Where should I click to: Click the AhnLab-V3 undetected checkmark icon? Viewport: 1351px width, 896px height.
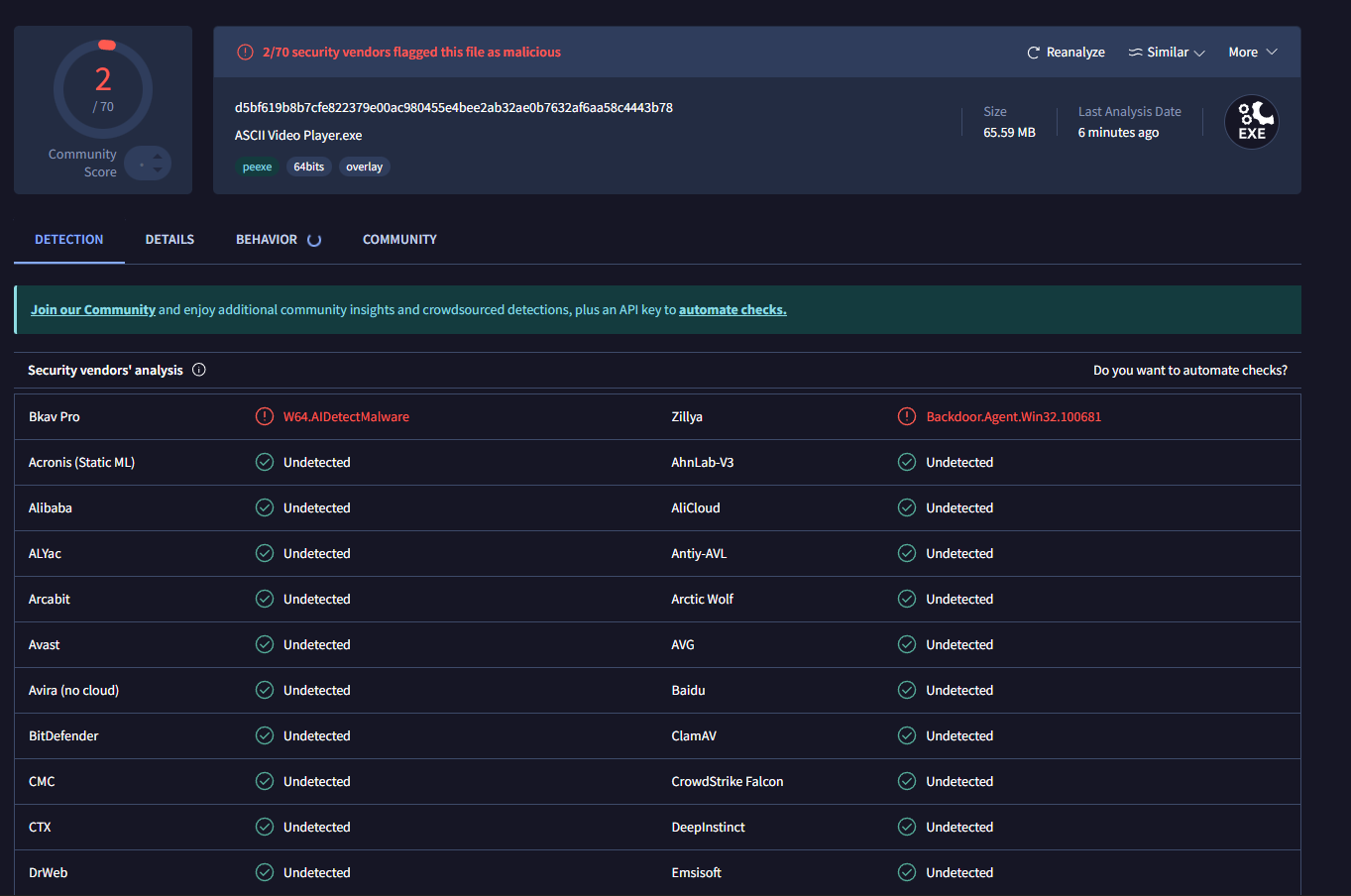[x=907, y=462]
